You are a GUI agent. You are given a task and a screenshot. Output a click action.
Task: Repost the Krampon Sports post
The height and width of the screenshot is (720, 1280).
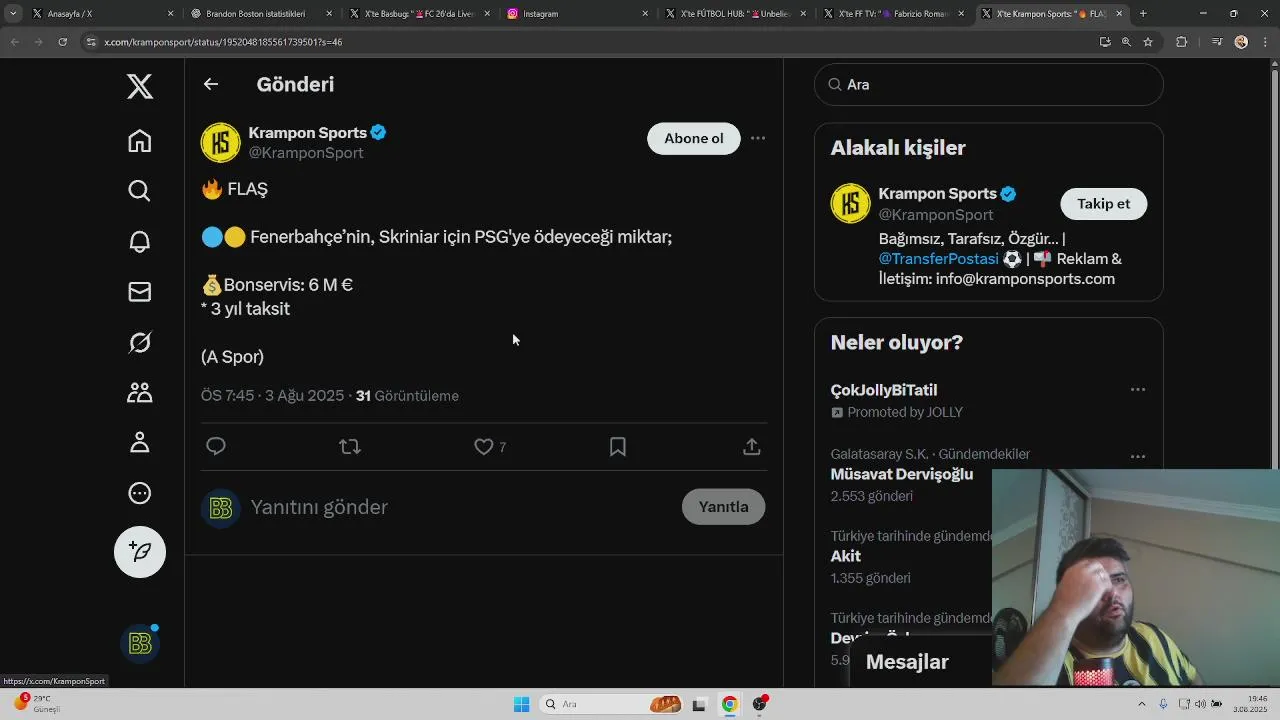(x=350, y=446)
